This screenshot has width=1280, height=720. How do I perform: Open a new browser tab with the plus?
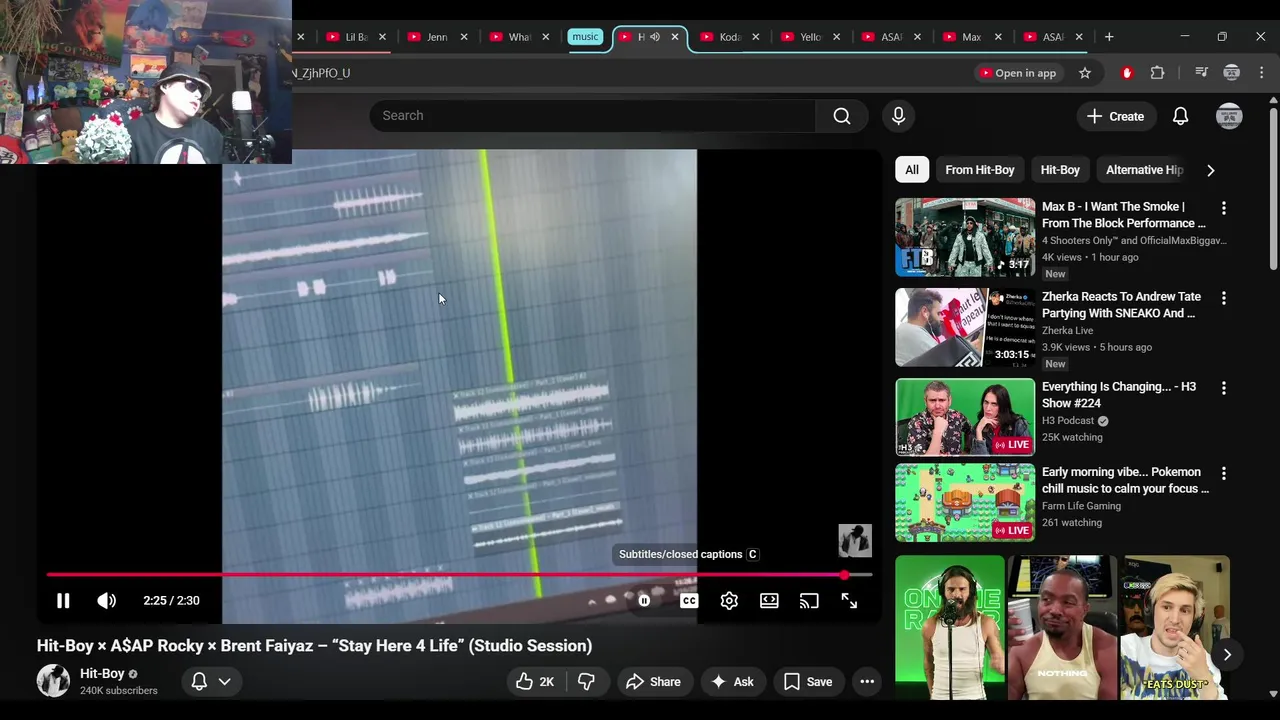pos(1108,37)
